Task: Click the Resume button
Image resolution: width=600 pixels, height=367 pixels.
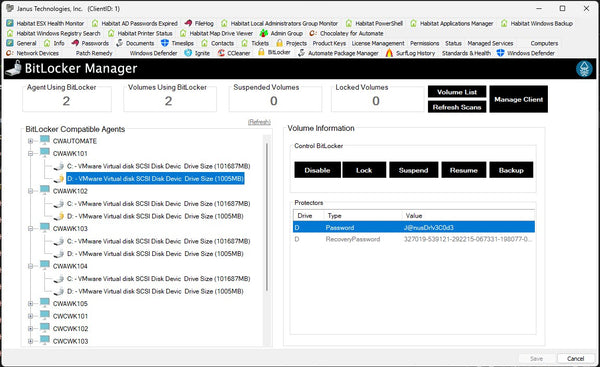Action: coord(464,170)
